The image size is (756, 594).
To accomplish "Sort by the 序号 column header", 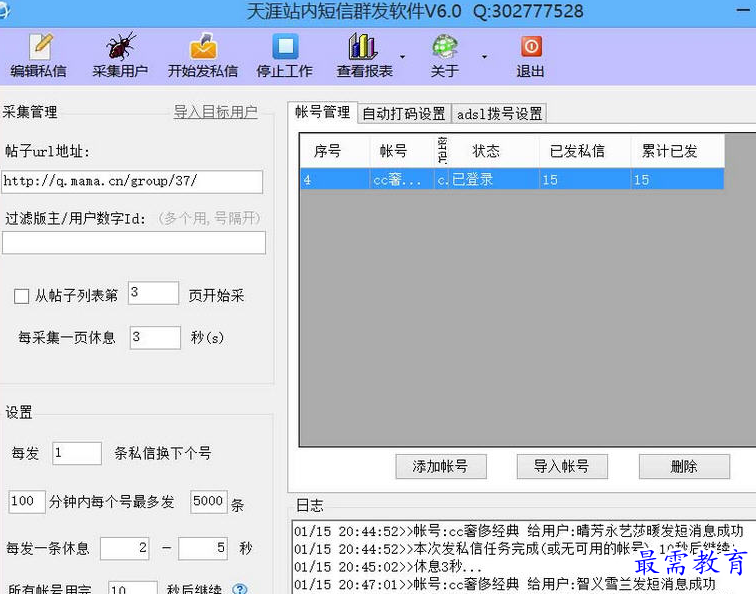I will (335, 151).
